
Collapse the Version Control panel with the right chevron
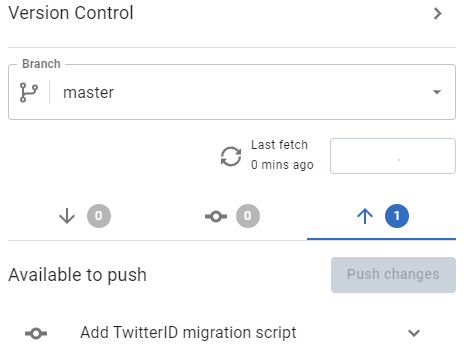[438, 14]
